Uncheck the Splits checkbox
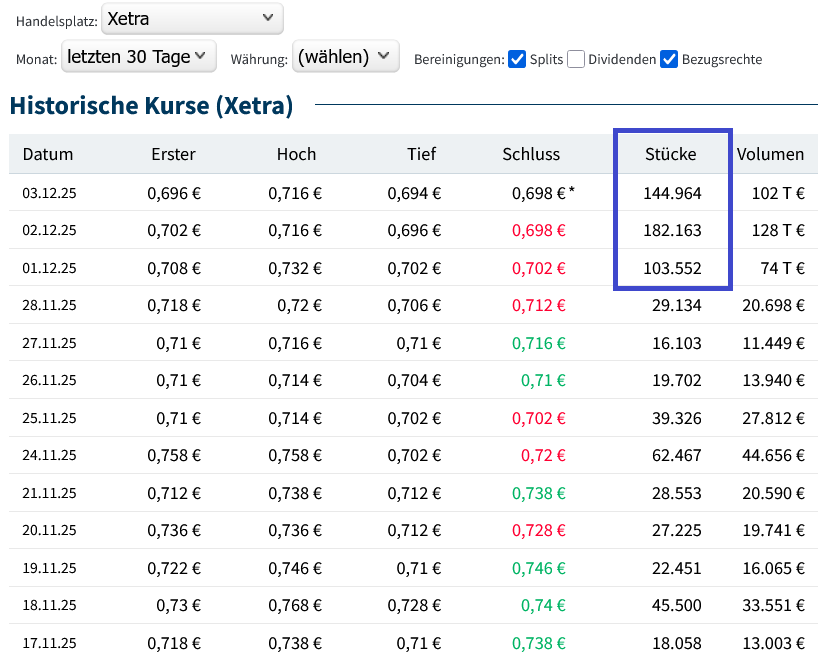The height and width of the screenshot is (660, 827). click(x=517, y=59)
